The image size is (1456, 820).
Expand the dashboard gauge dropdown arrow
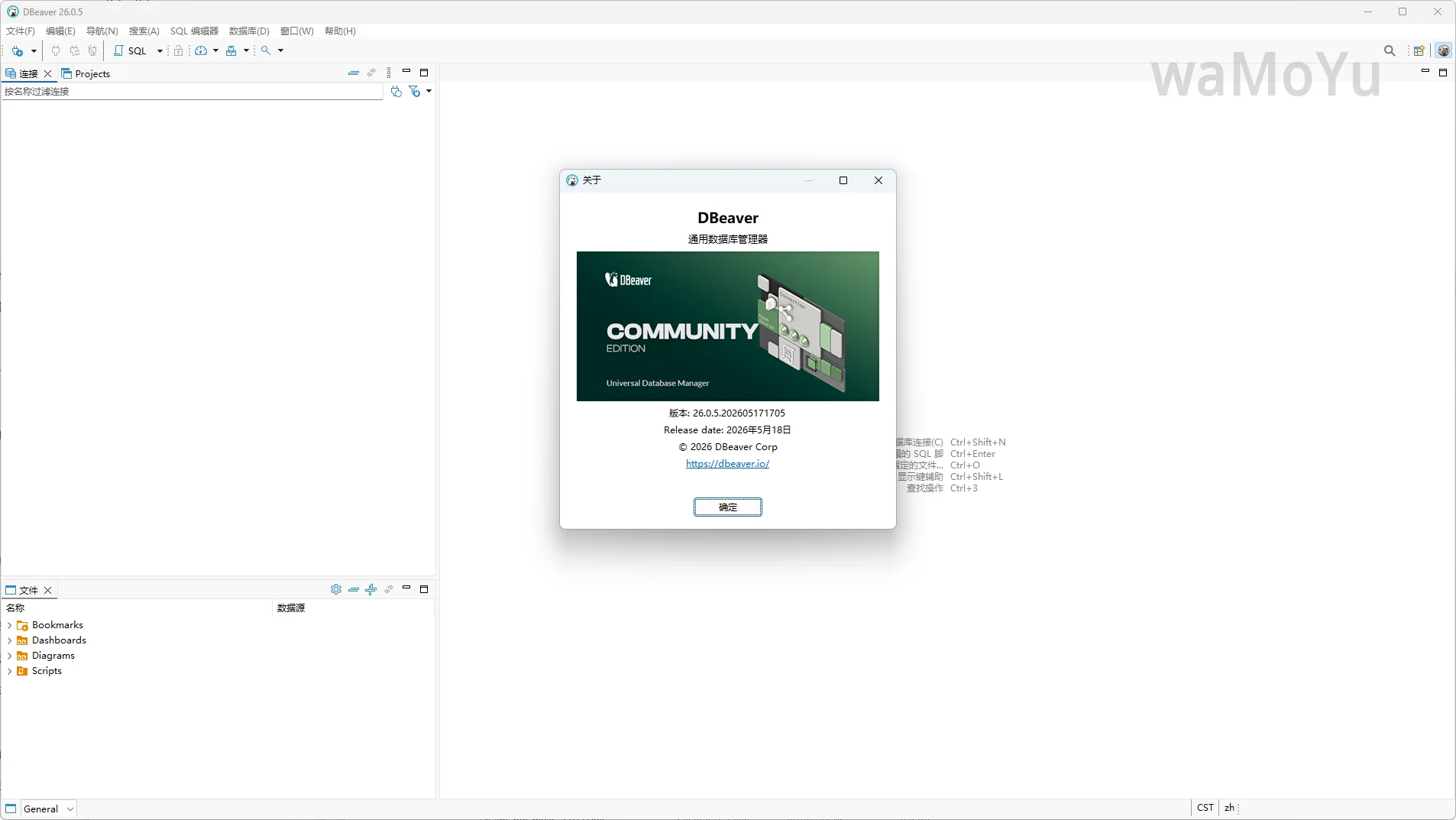pyautogui.click(x=215, y=50)
